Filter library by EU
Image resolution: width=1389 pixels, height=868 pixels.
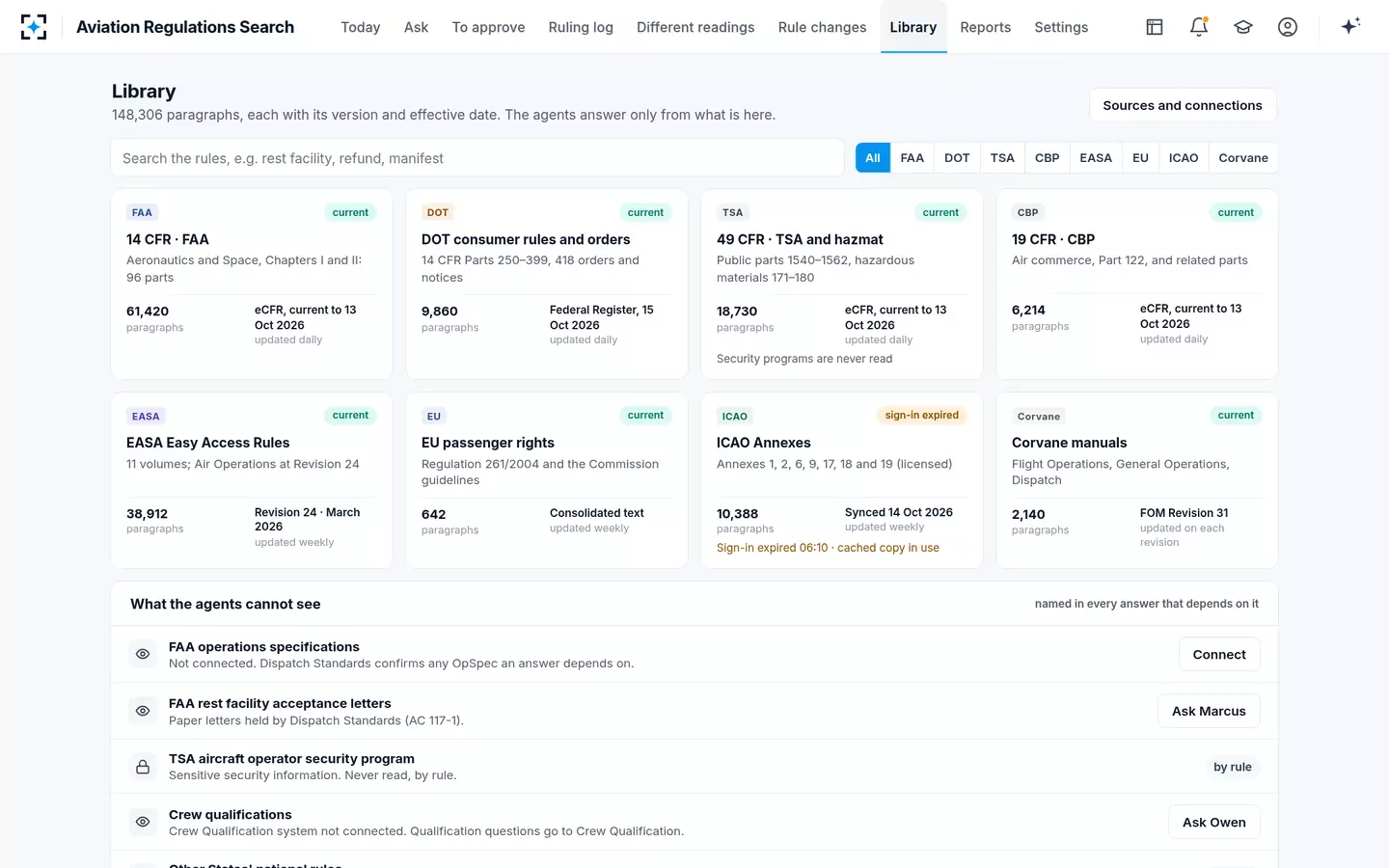click(x=1140, y=157)
